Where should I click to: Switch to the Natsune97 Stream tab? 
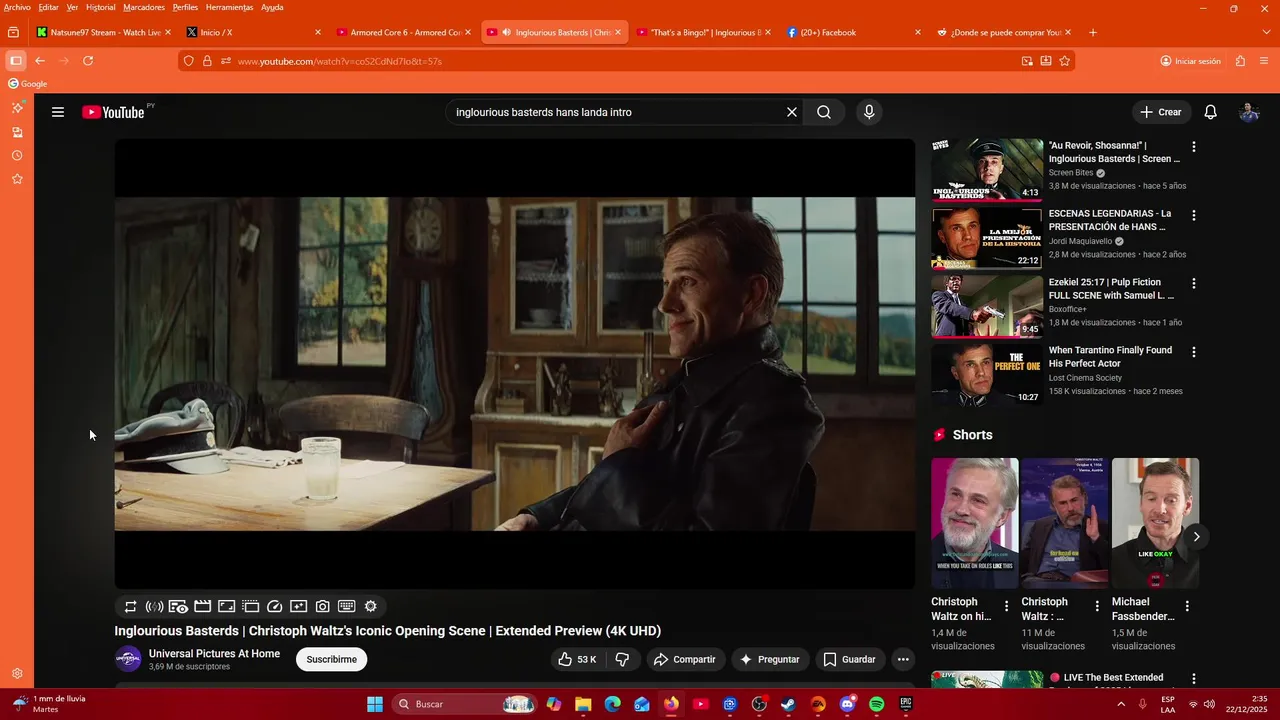(x=104, y=32)
